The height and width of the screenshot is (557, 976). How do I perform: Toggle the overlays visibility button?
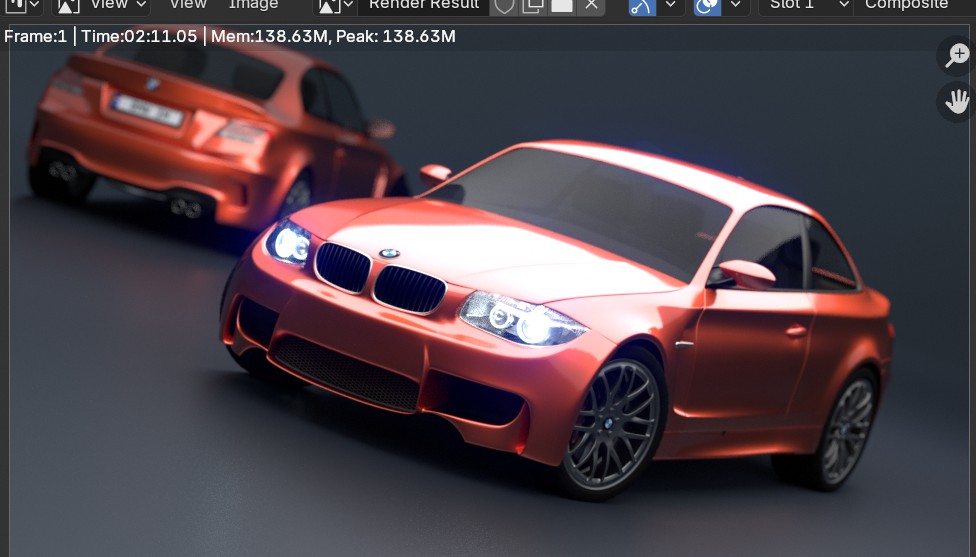(707, 6)
